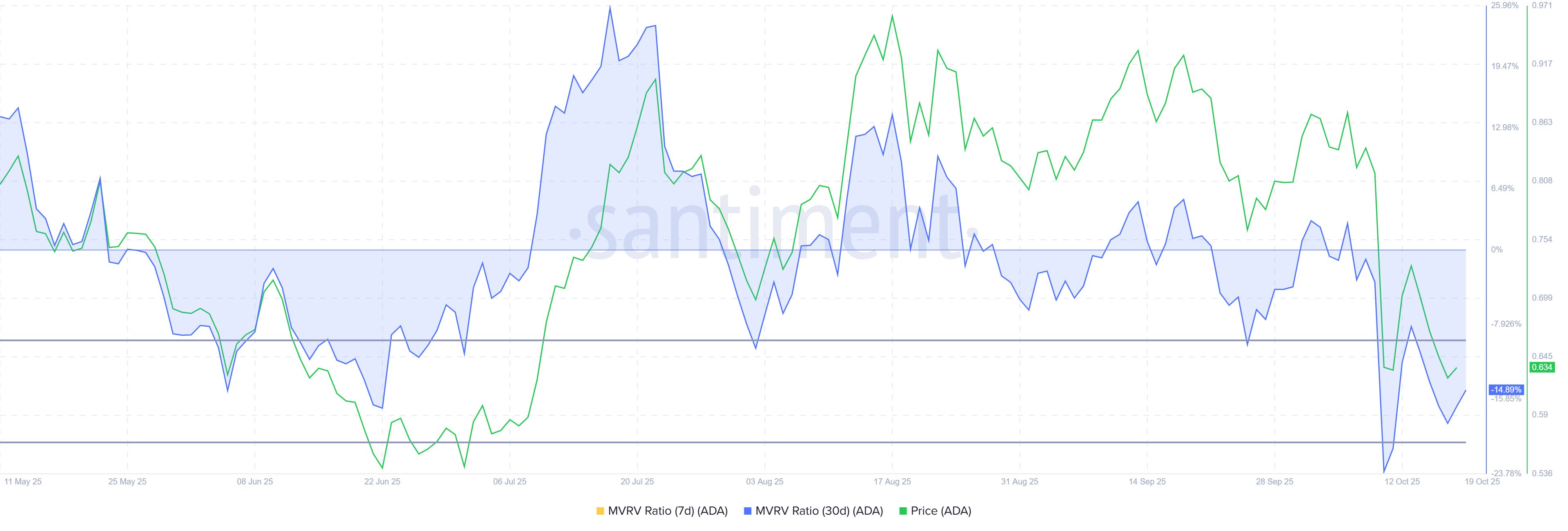Toggle the MVRV Ratio (30d) (ADA) legend label
Image resolution: width=1568 pixels, height=531 pixels.
pos(819,511)
